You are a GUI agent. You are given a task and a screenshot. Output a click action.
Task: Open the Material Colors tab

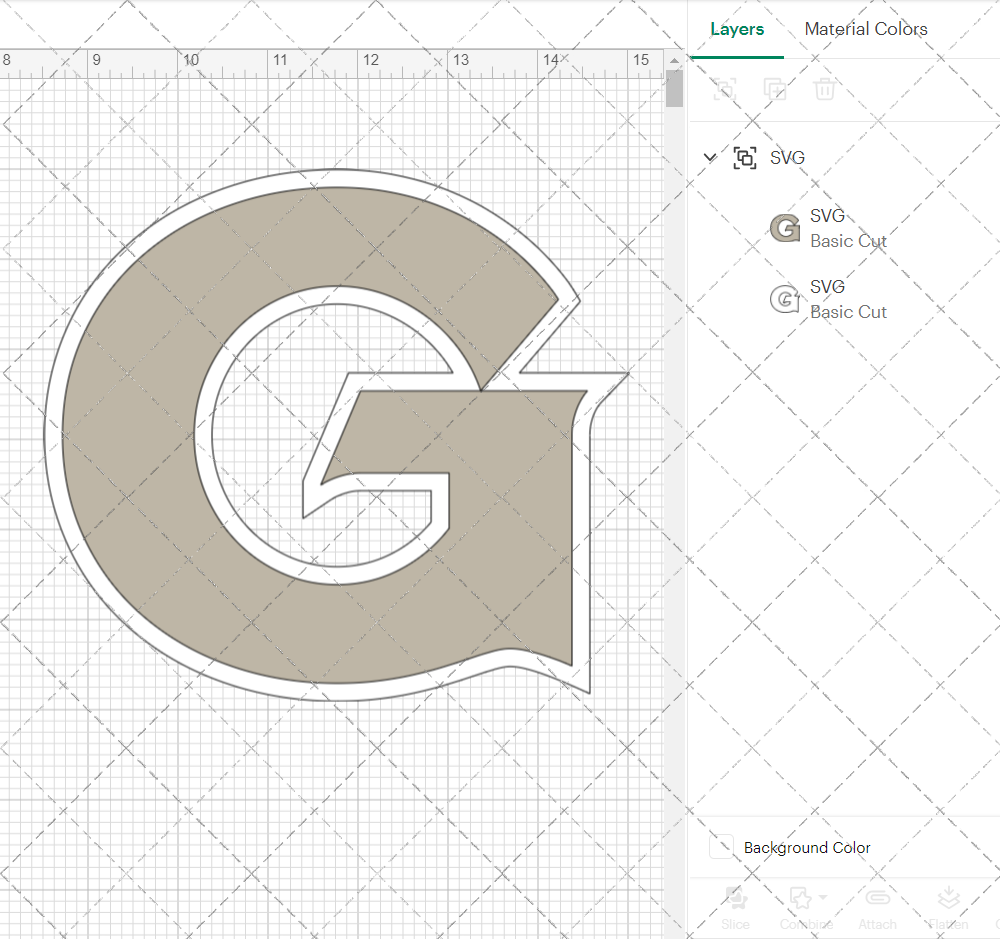coord(865,29)
